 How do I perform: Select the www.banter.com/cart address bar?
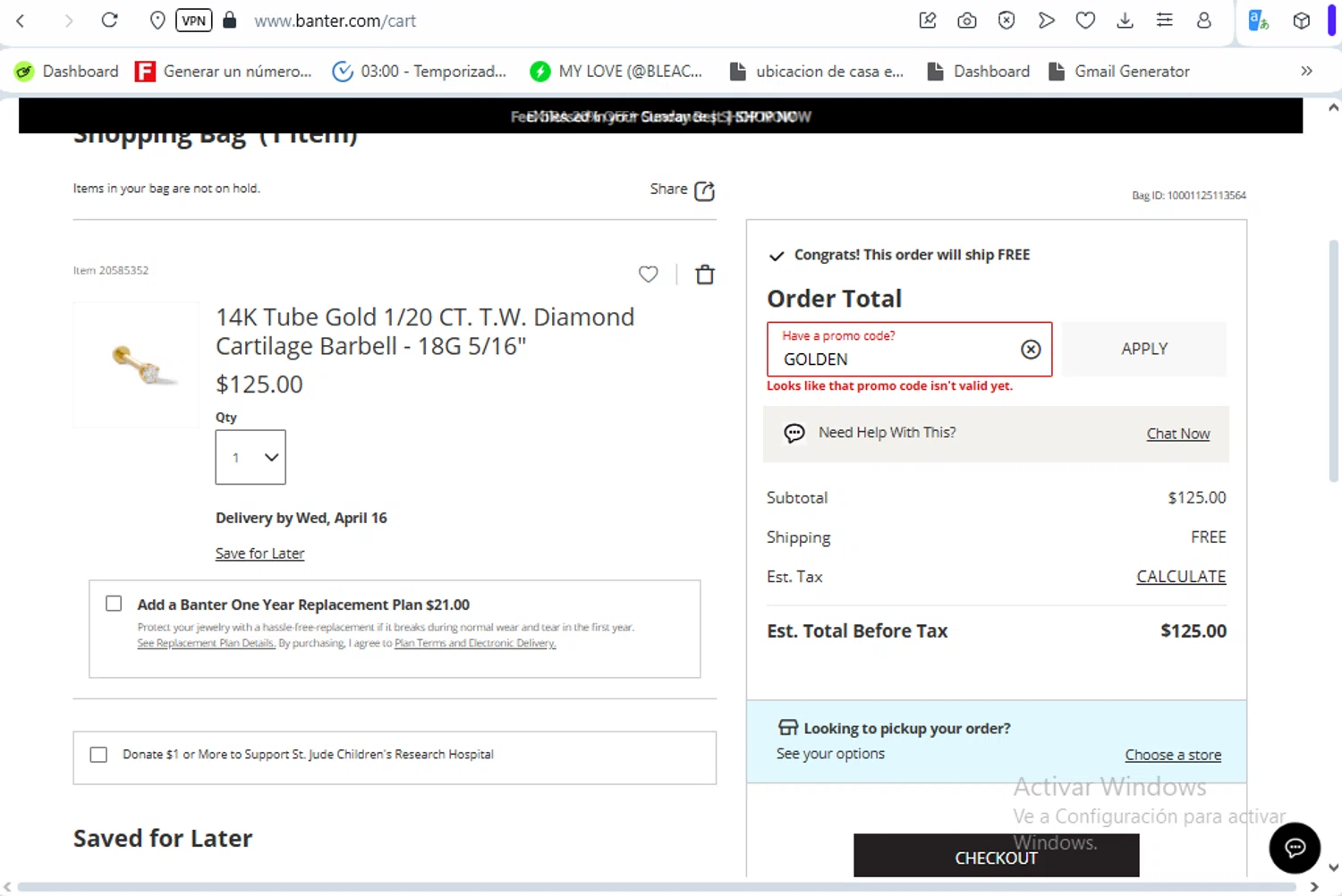(x=335, y=21)
